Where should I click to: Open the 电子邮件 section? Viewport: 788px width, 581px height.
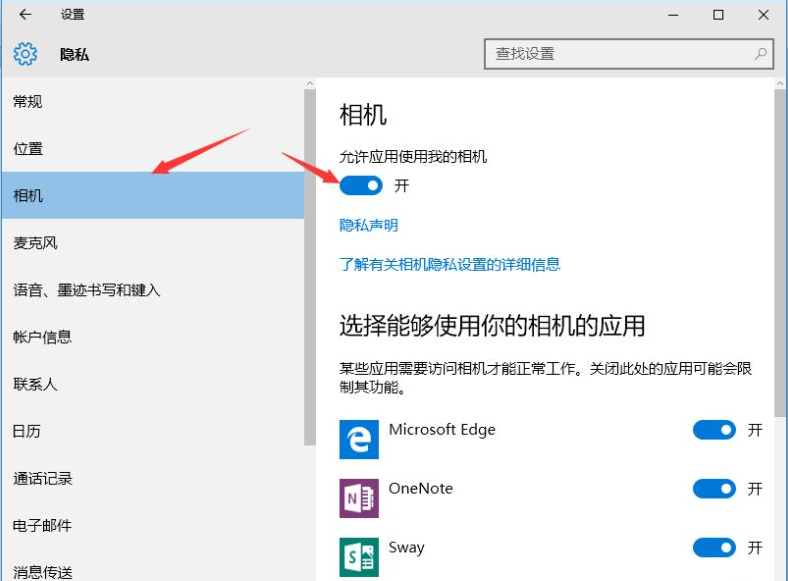[x=153, y=525]
